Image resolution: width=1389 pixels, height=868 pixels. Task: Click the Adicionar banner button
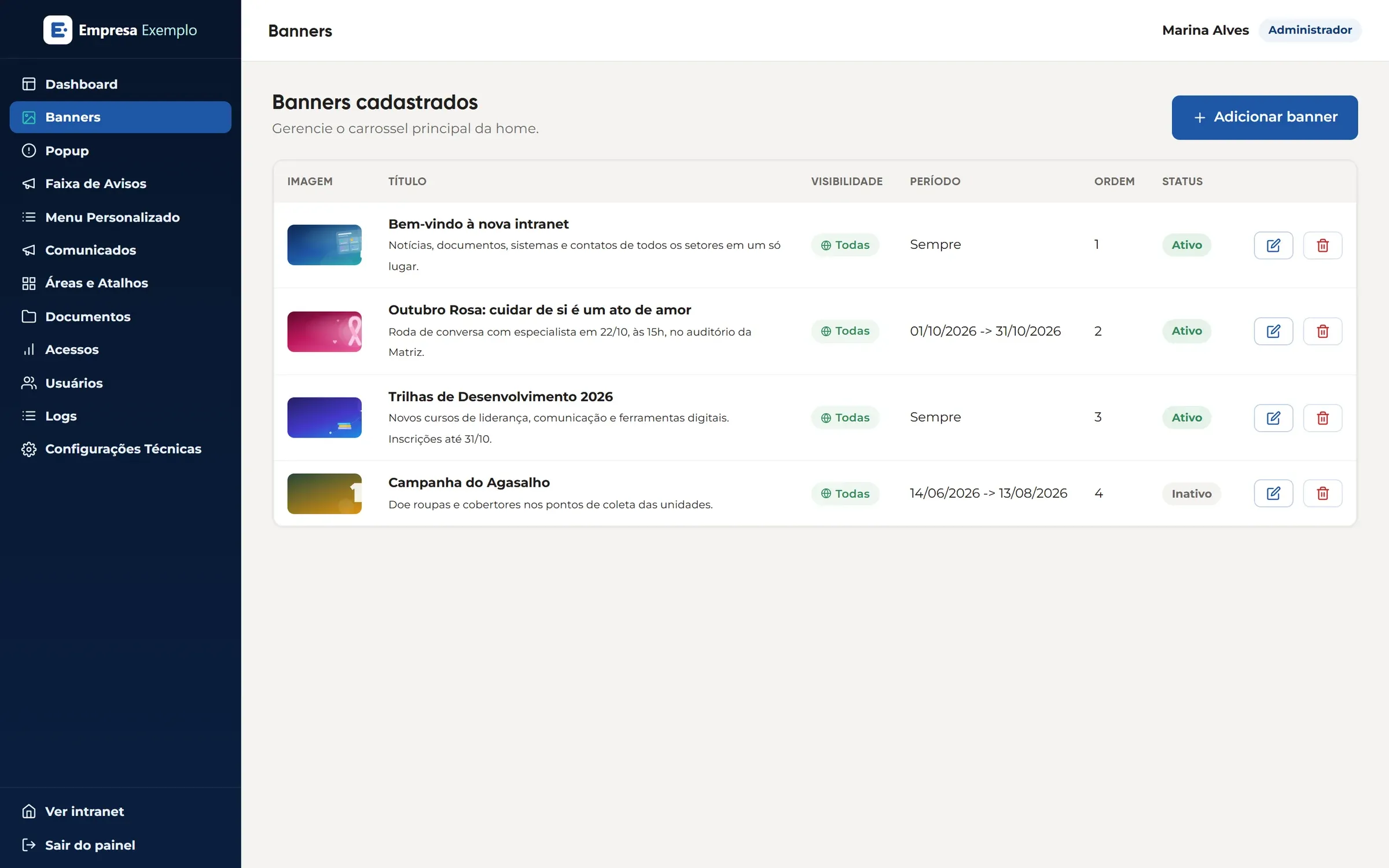click(1265, 117)
